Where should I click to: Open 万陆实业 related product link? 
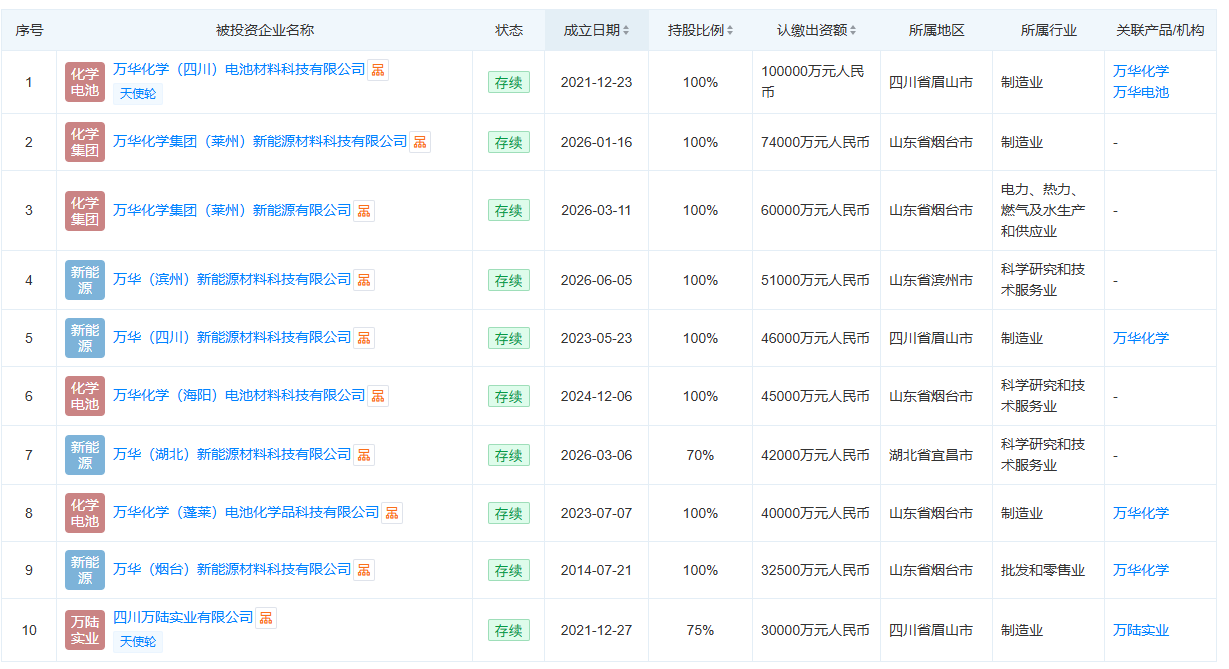point(1141,630)
